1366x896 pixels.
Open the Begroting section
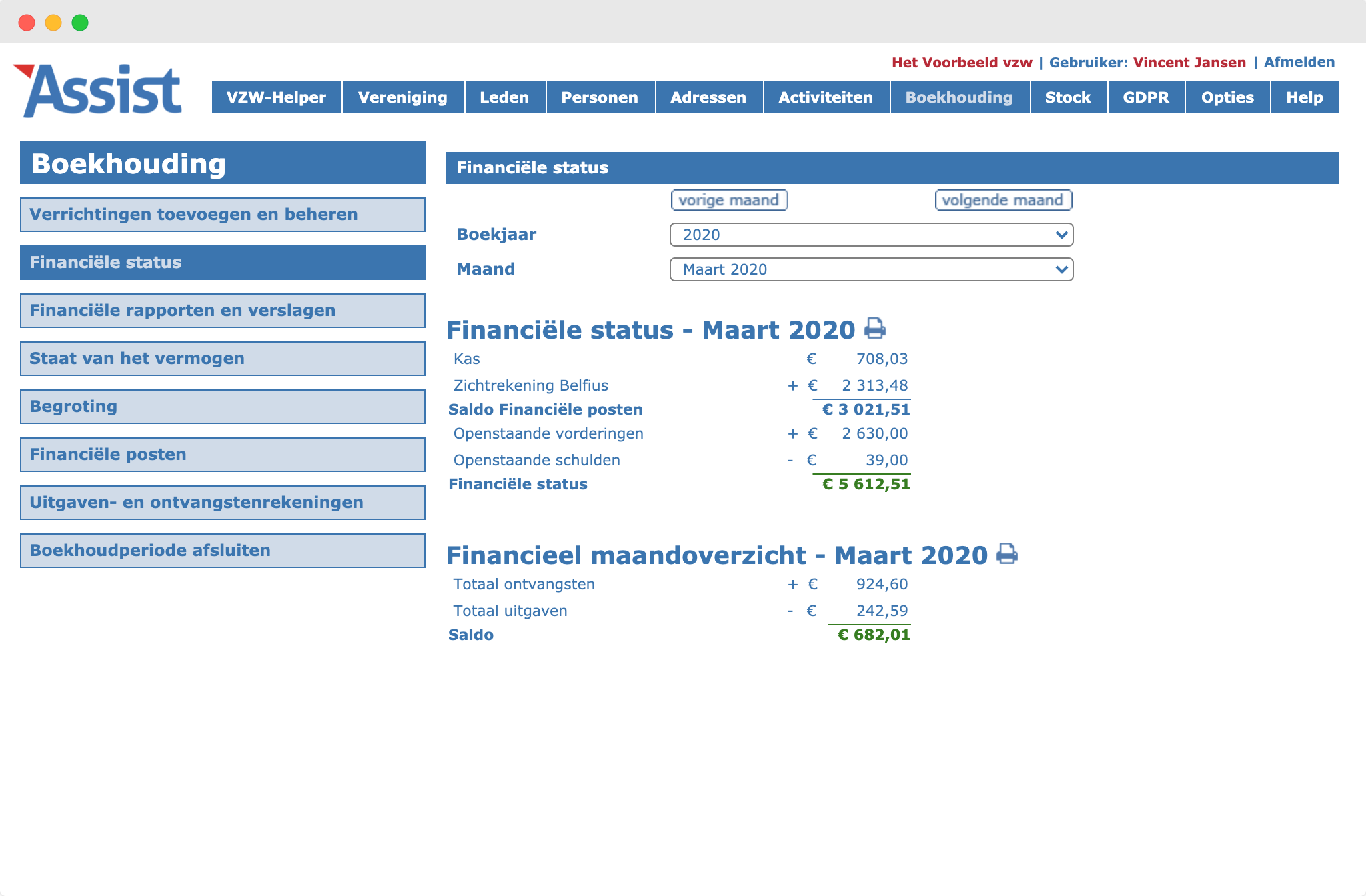[x=223, y=407]
